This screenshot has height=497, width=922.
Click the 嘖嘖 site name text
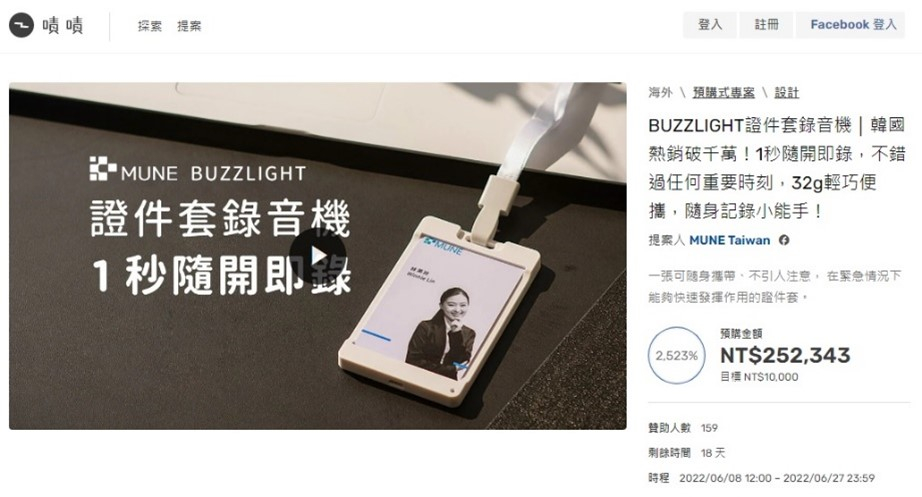point(63,25)
